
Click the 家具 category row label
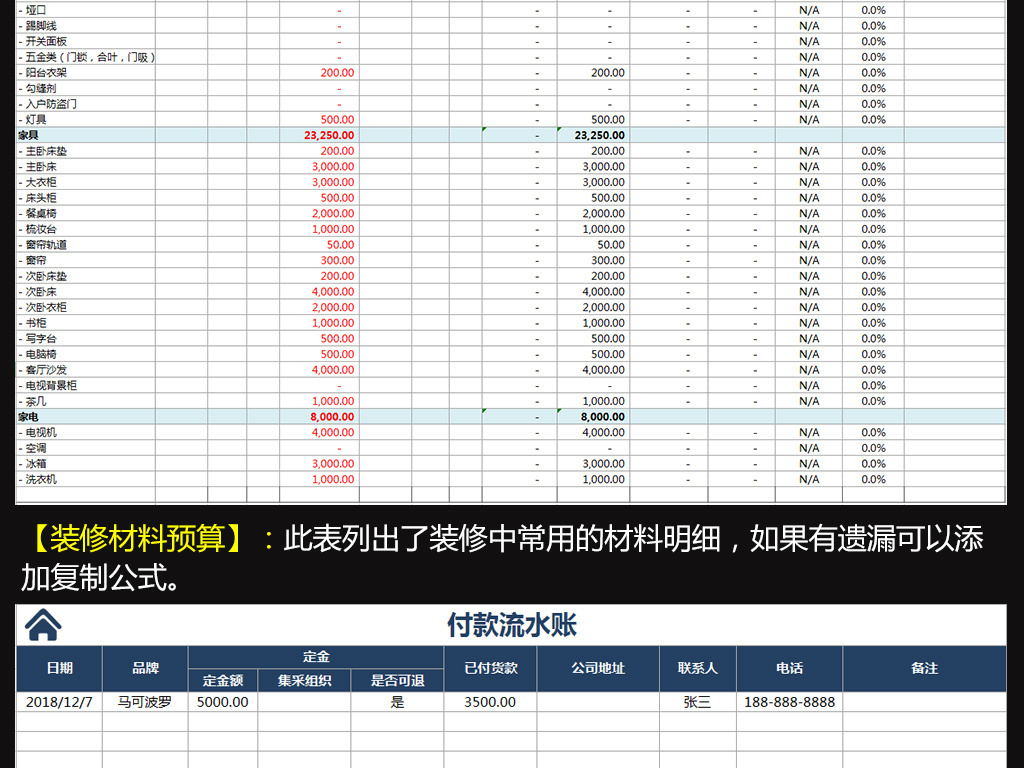[29, 135]
